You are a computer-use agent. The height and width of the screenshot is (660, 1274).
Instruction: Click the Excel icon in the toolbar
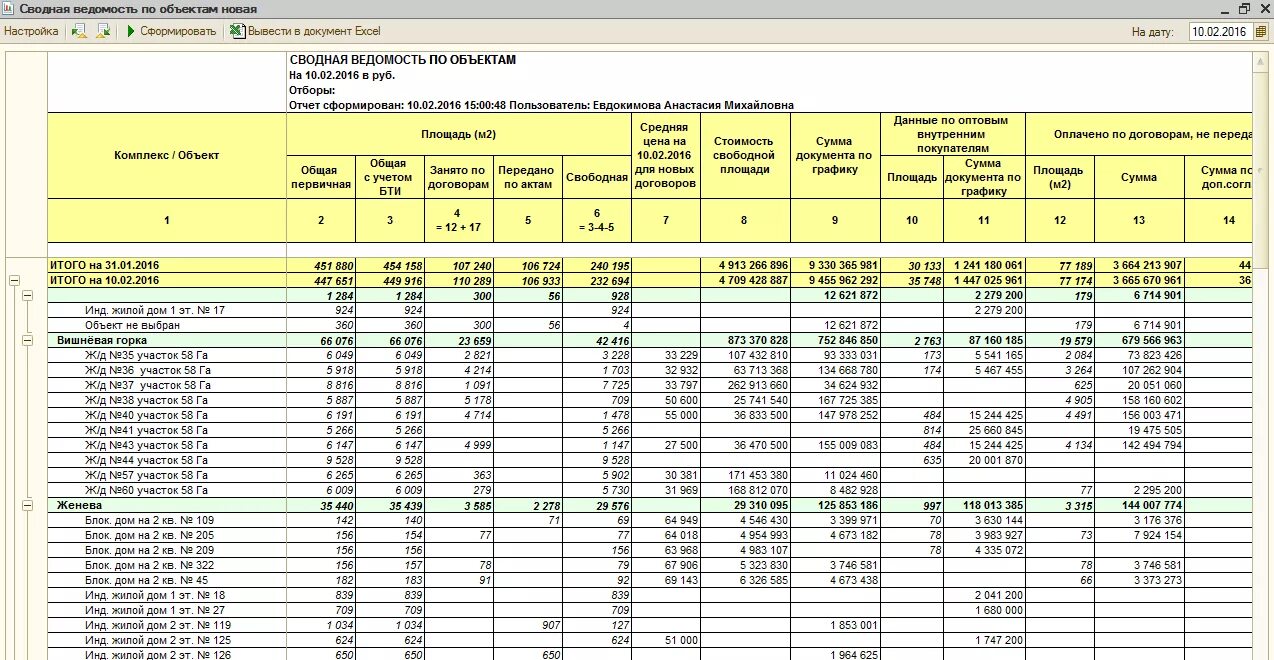[238, 31]
